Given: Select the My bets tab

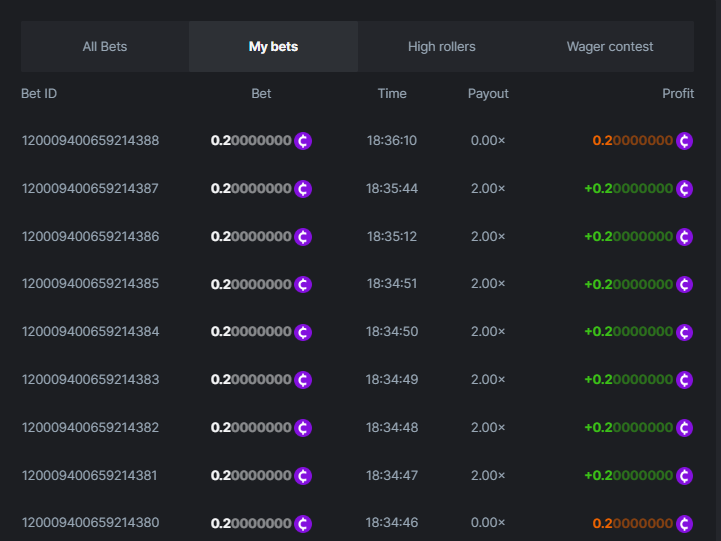Looking at the screenshot, I should pos(273,46).
